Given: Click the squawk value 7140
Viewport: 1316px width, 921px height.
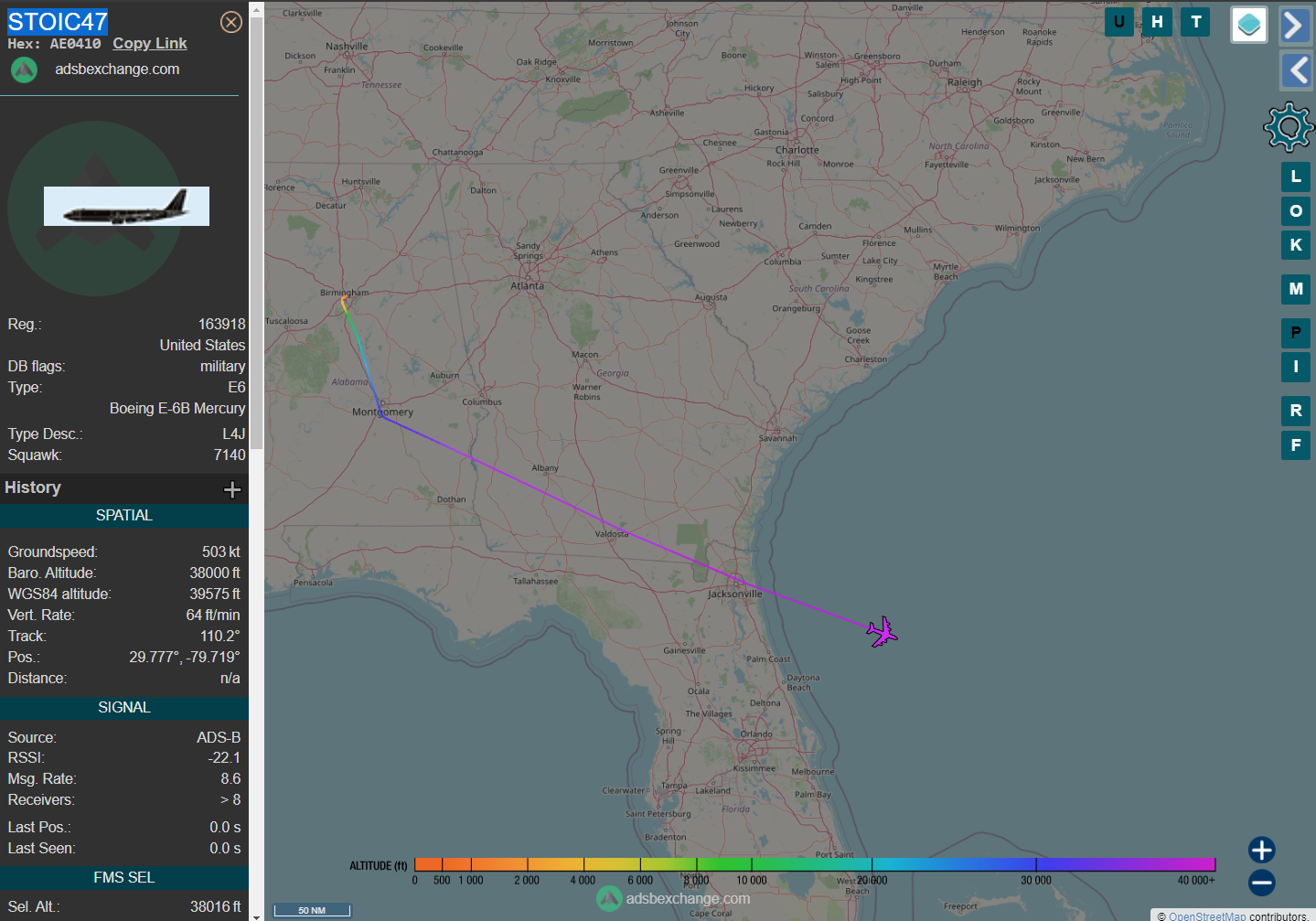Looking at the screenshot, I should (x=230, y=455).
